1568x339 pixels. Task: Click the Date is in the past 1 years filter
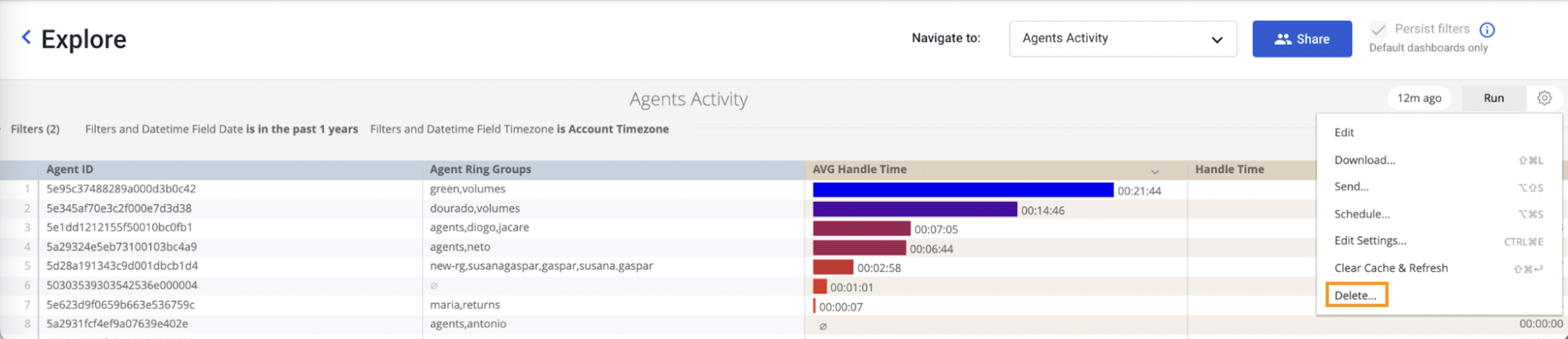[221, 129]
